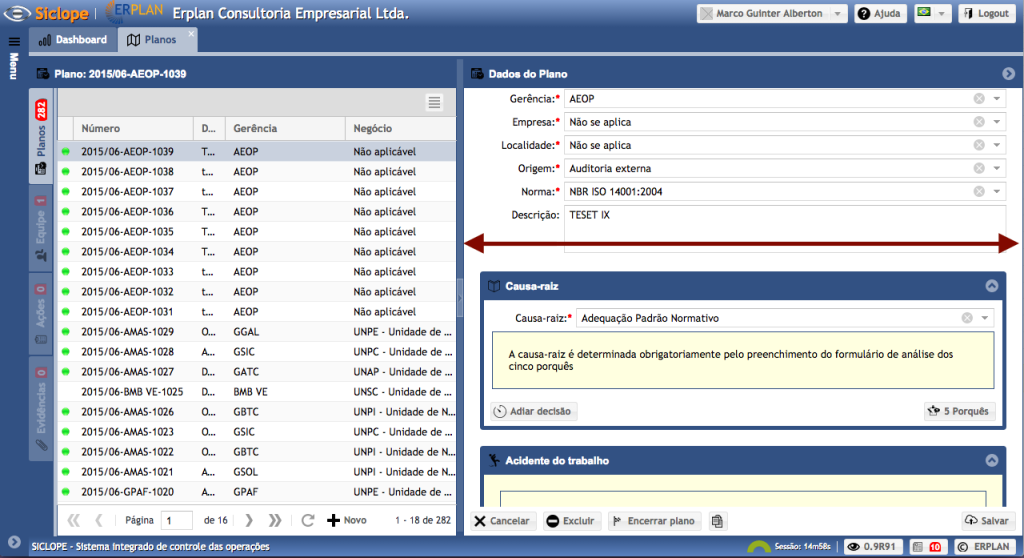1024x558 pixels.
Task: Open the Origem dropdown
Action: coord(997,169)
